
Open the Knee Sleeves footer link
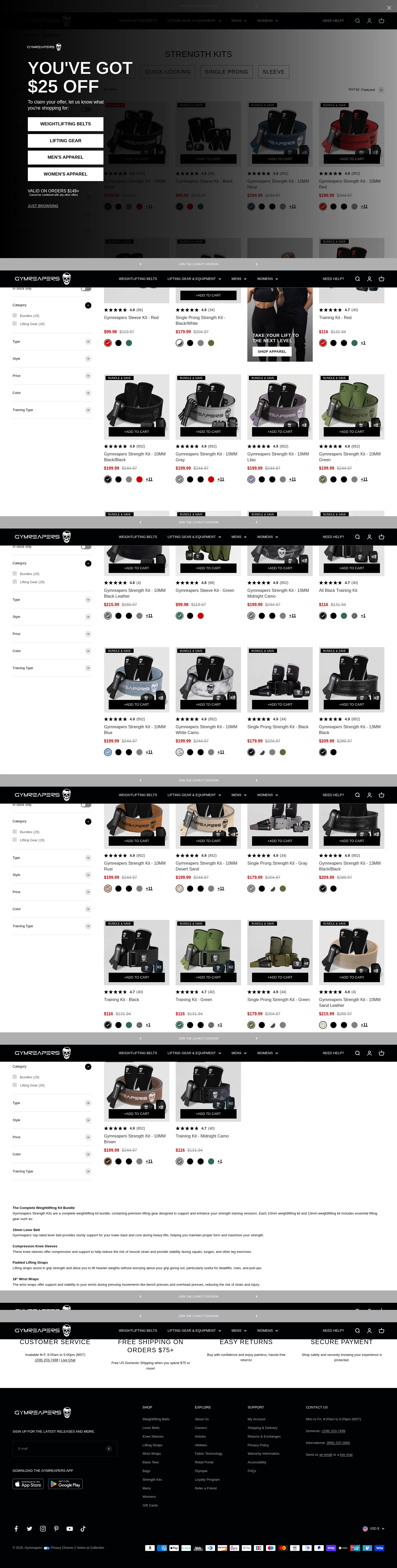(153, 1437)
